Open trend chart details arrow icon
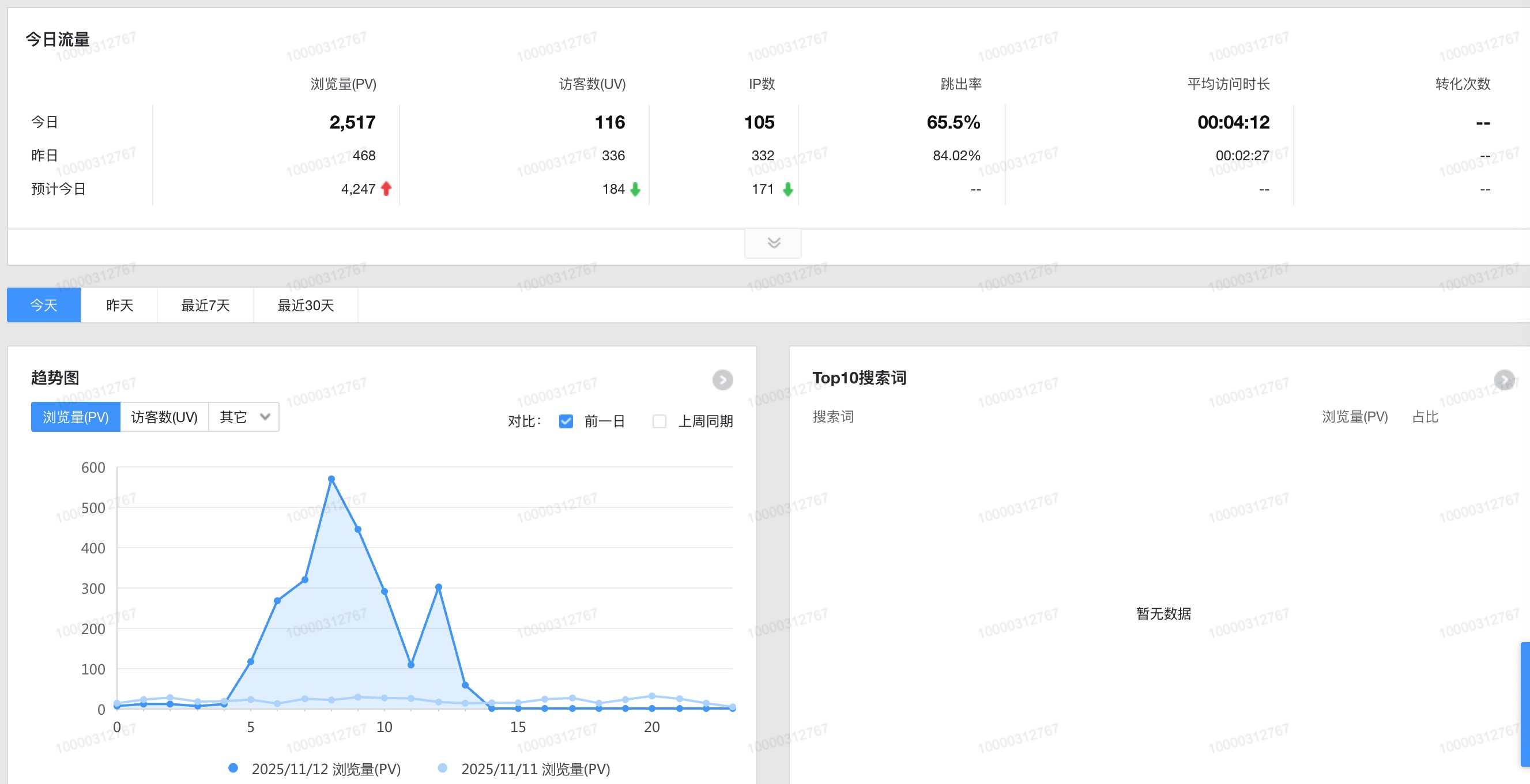The height and width of the screenshot is (784, 1530). tap(722, 379)
